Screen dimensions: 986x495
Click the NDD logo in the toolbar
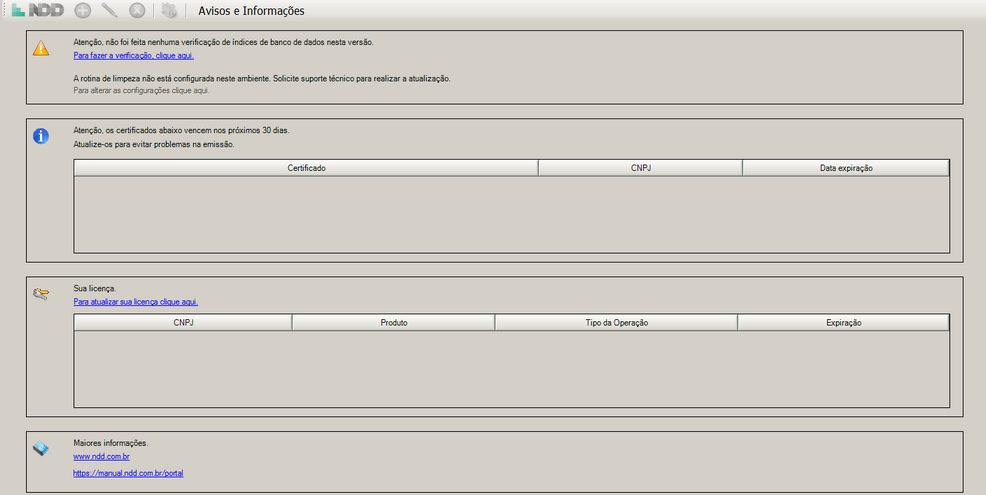click(38, 10)
